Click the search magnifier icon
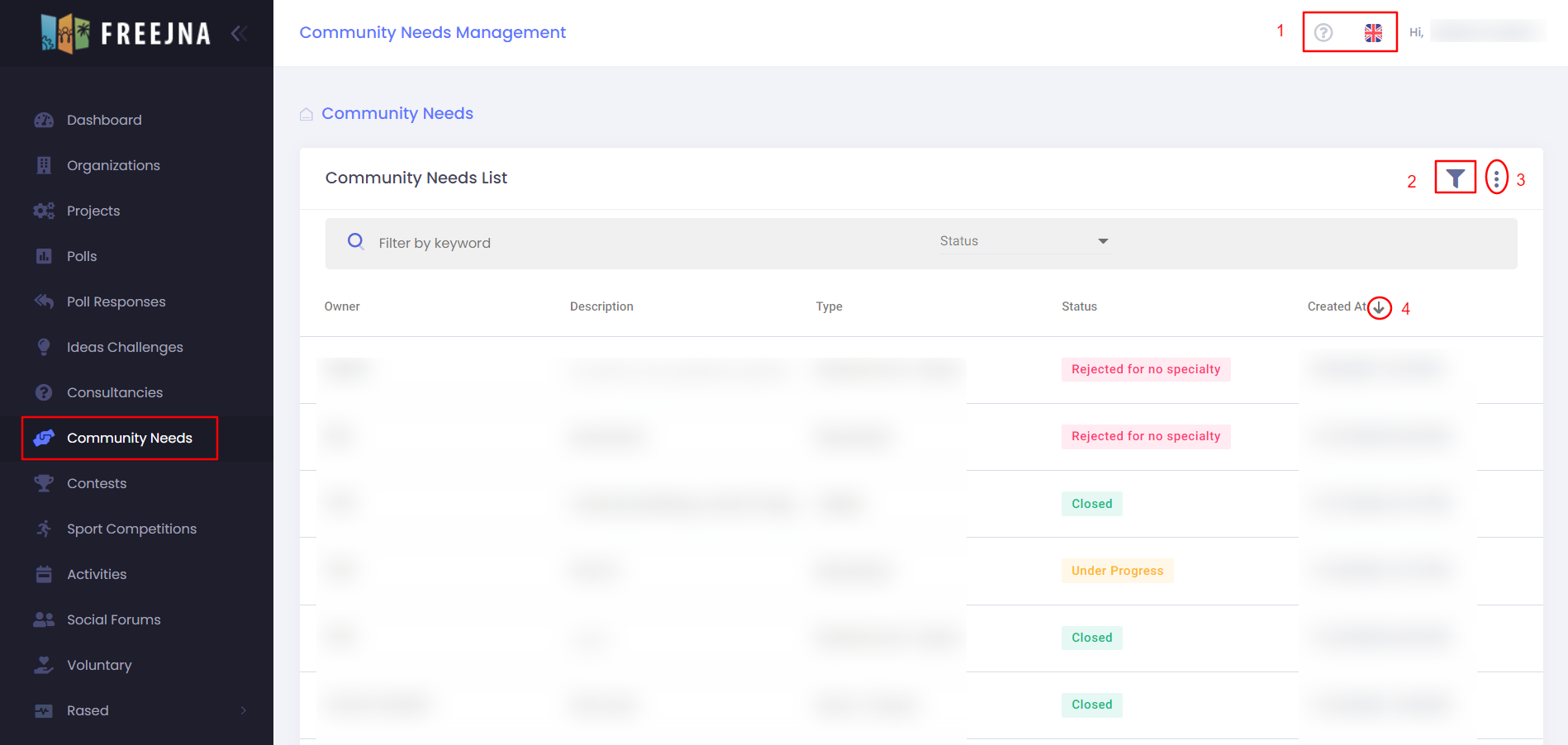Viewport: 1568px width, 745px height. pyautogui.click(x=356, y=241)
